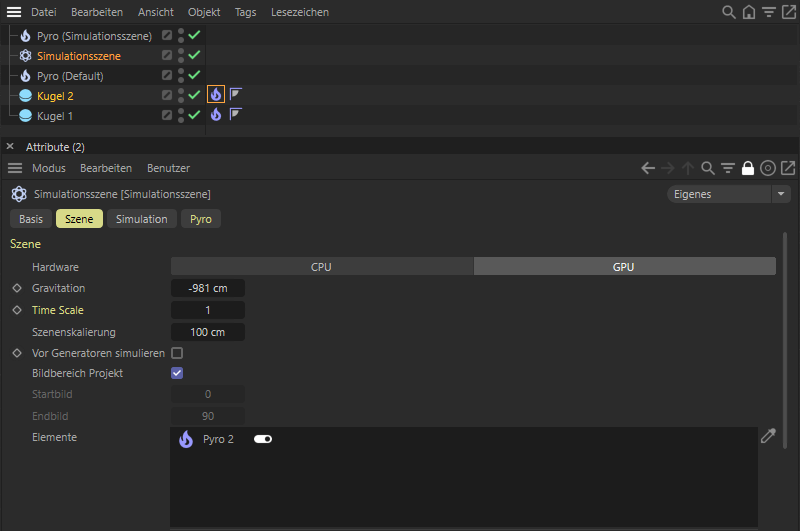Open the Objekt menu
Image resolution: width=800 pixels, height=531 pixels.
(204, 12)
